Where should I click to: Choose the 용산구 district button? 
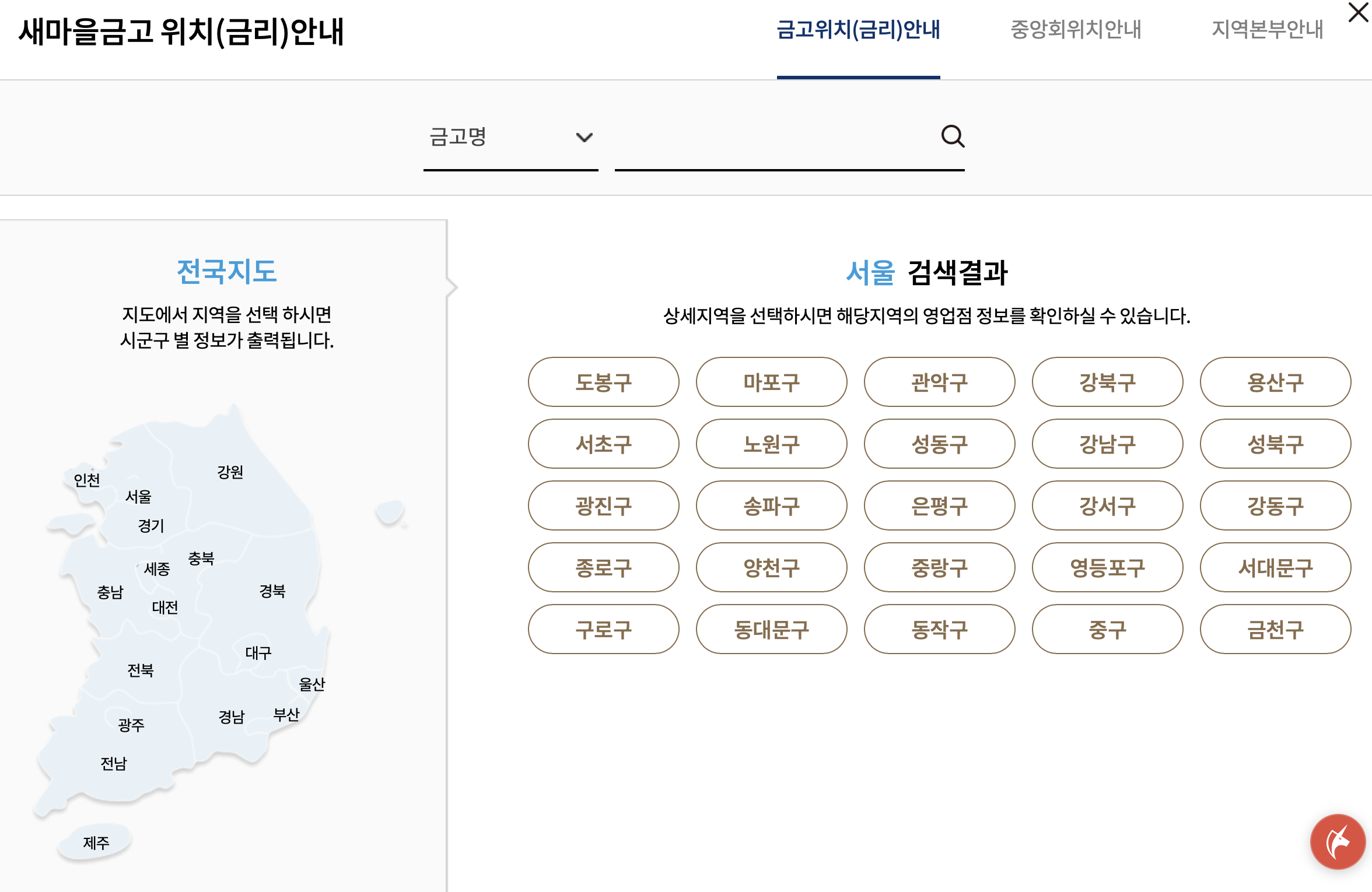1275,382
